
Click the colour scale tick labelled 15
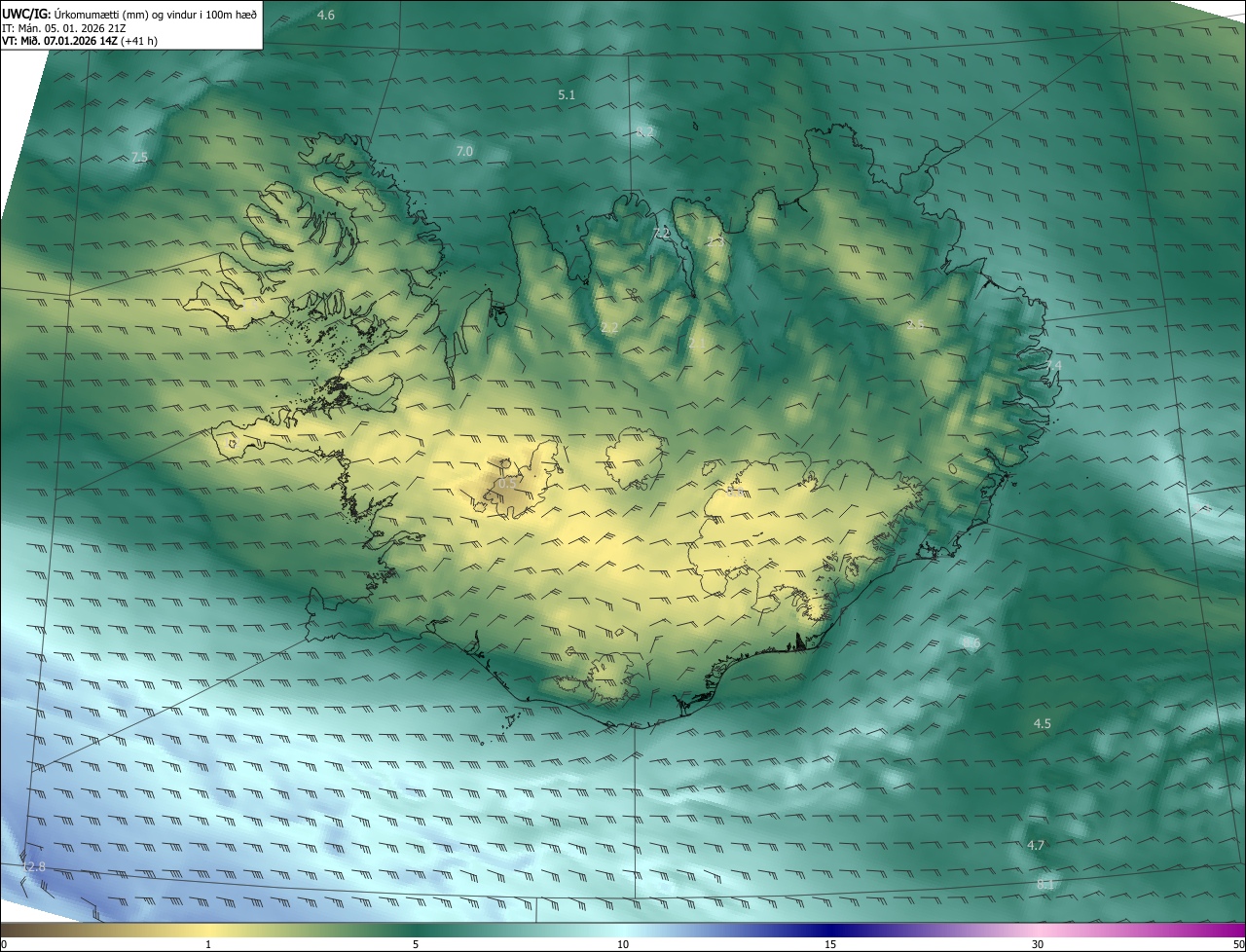(830, 944)
